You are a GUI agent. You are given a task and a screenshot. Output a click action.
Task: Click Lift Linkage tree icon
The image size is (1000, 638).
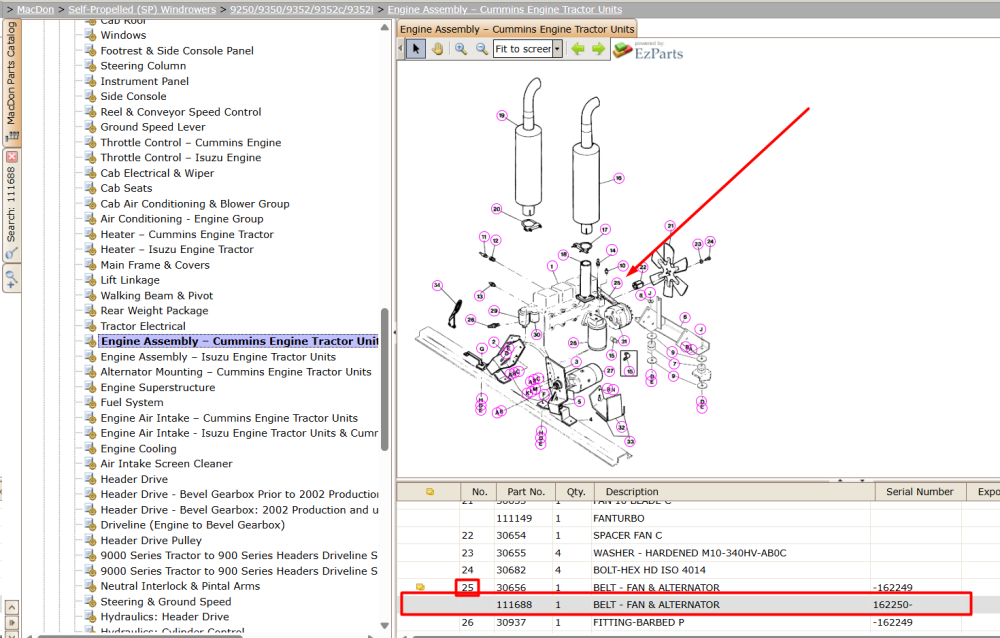(x=91, y=280)
